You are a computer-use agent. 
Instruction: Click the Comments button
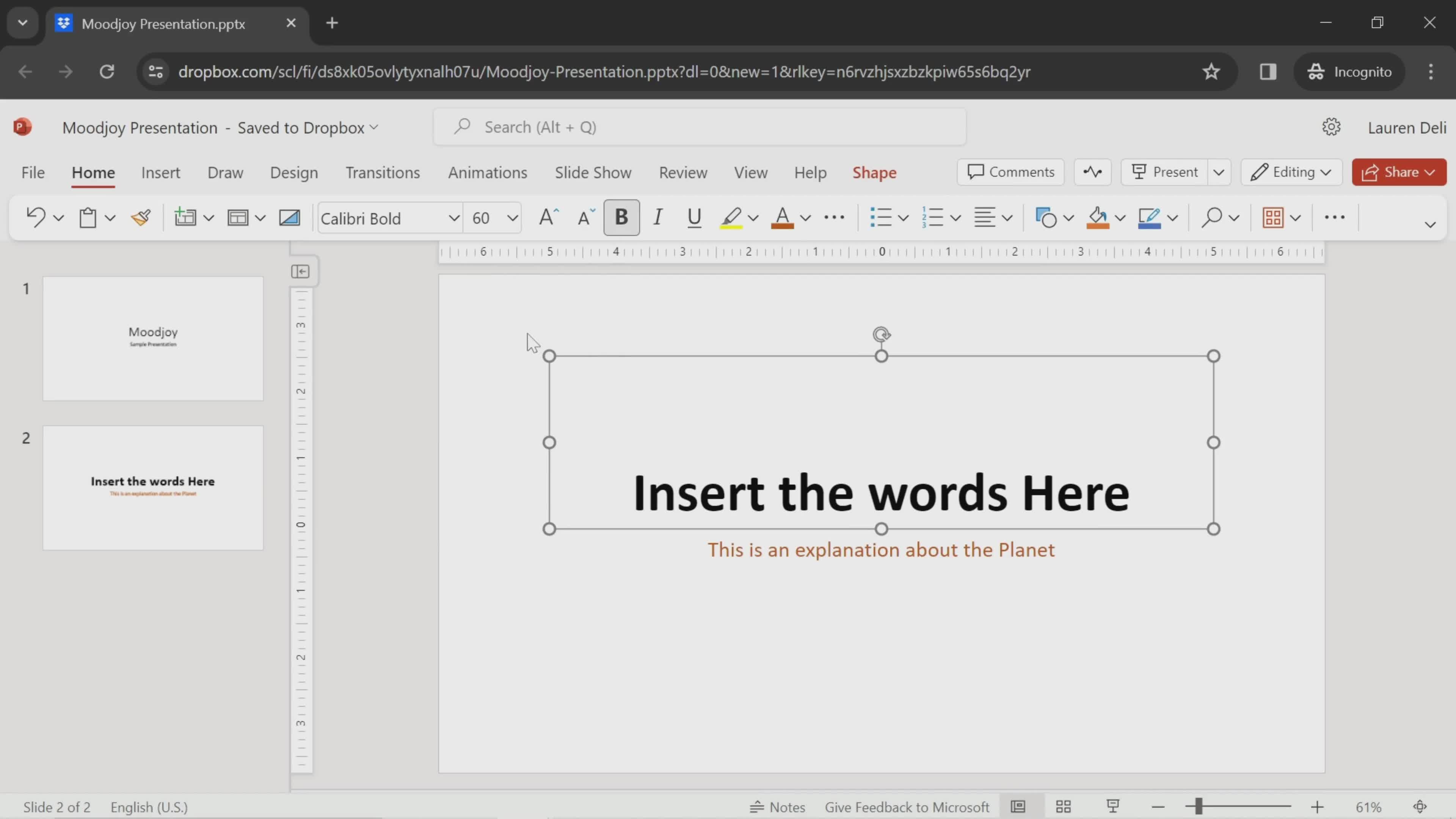coord(1010,172)
